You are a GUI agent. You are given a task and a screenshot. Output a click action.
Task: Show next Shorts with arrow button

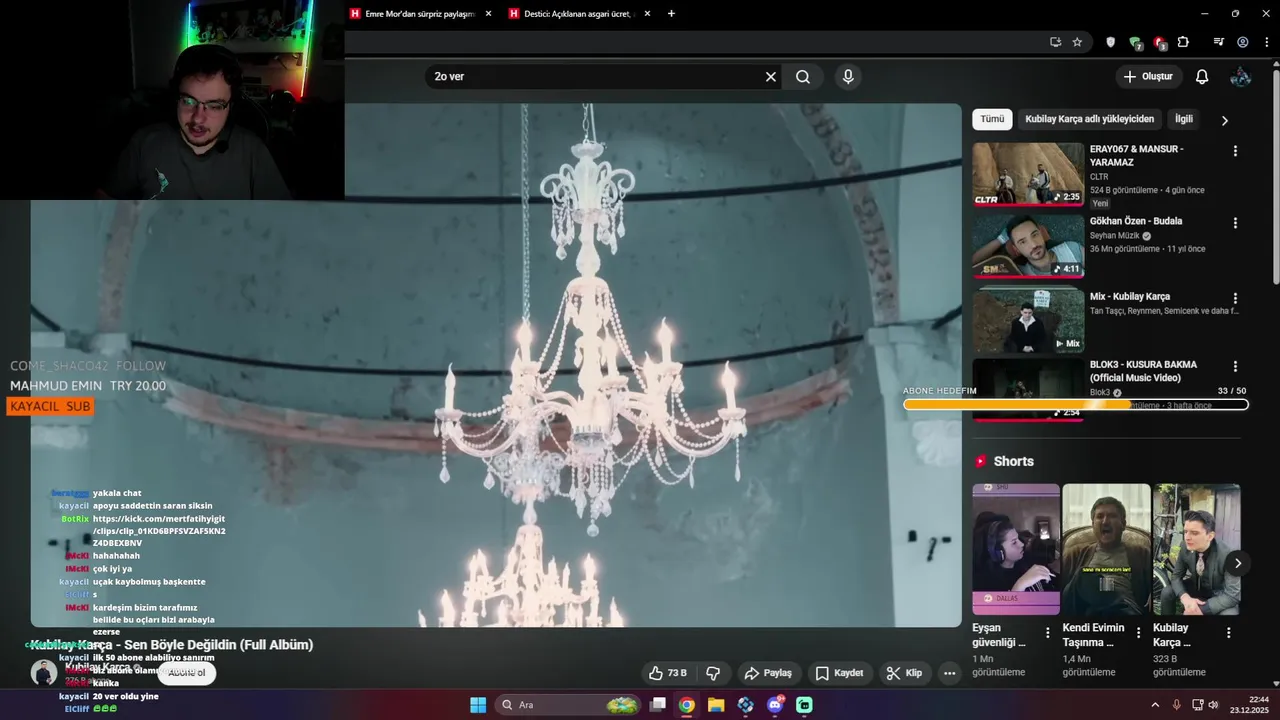point(1238,563)
